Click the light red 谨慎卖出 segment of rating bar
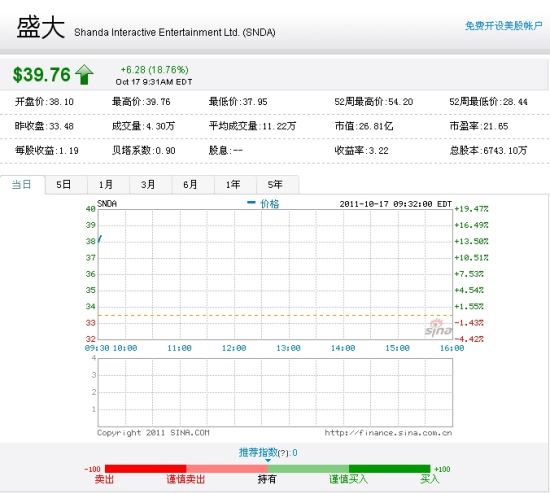Screen dimensions: 550x494 tap(227, 469)
